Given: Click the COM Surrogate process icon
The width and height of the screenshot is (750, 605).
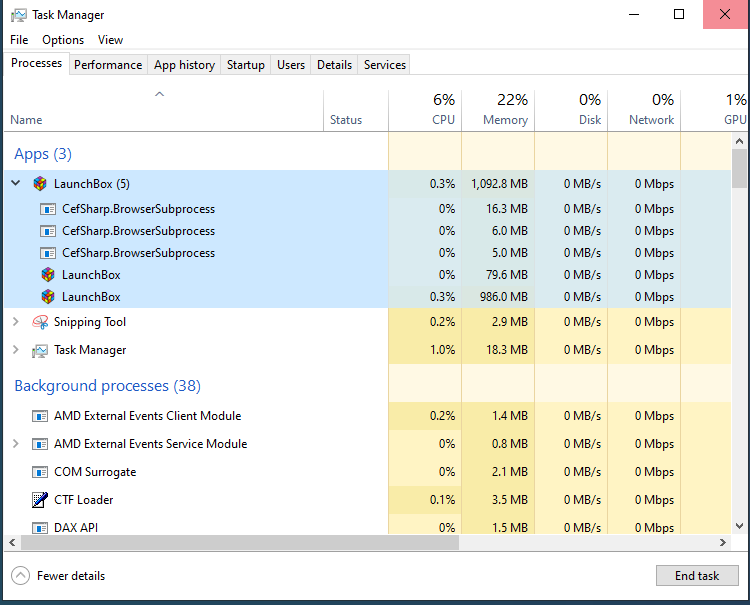Looking at the screenshot, I should point(40,472).
